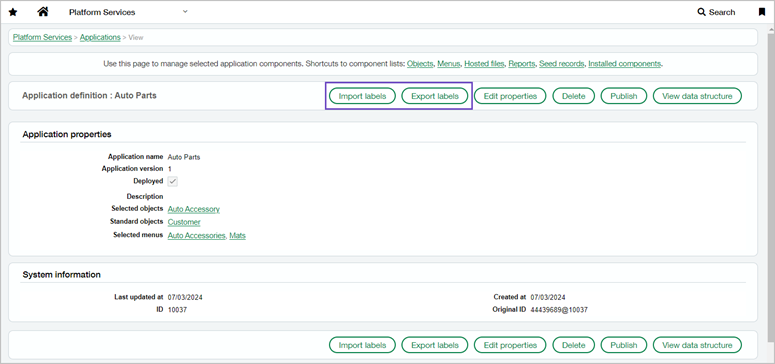The image size is (775, 364).
Task: Open the Mats menu link
Action: tap(237, 235)
